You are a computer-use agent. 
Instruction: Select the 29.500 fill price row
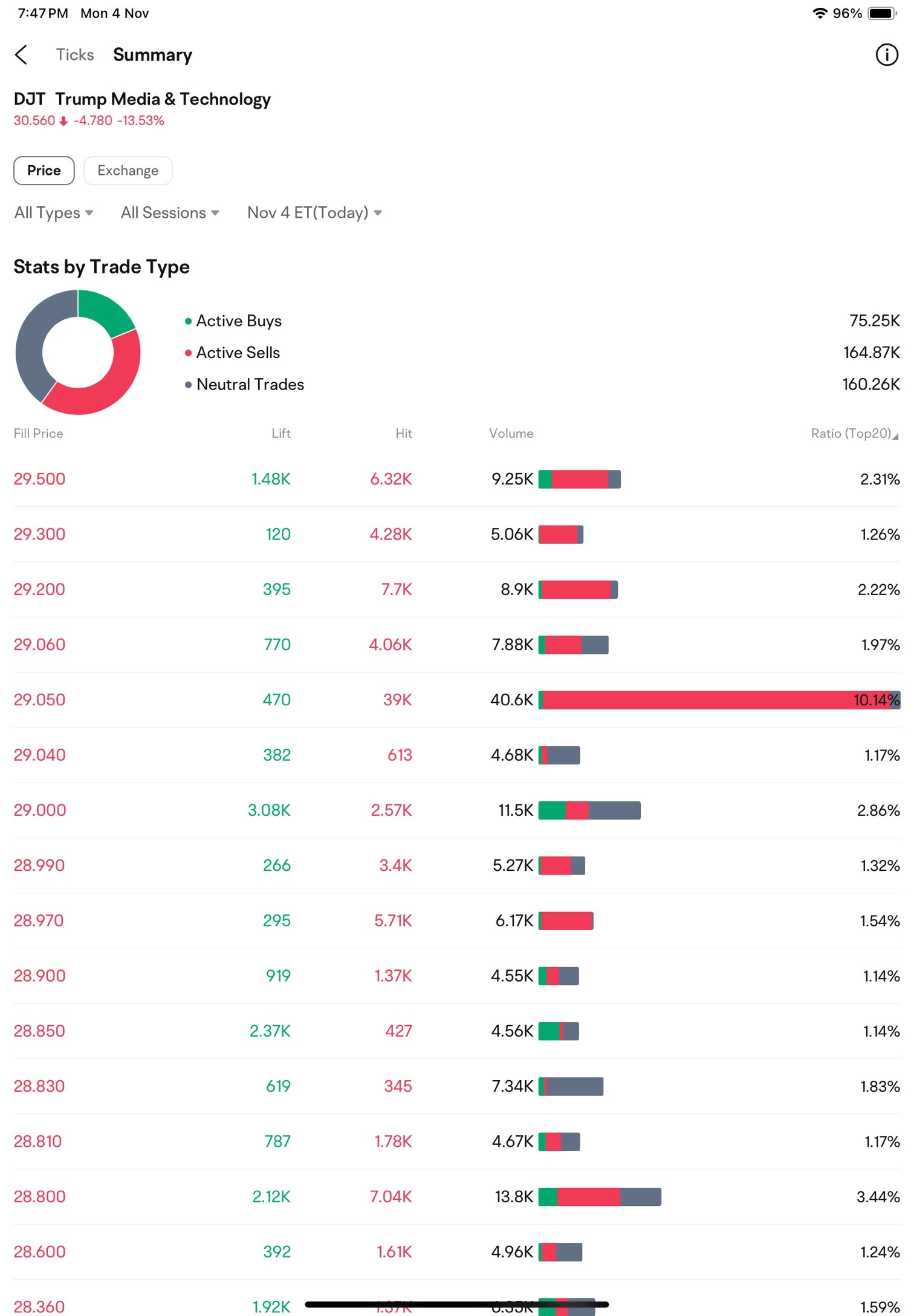(457, 479)
